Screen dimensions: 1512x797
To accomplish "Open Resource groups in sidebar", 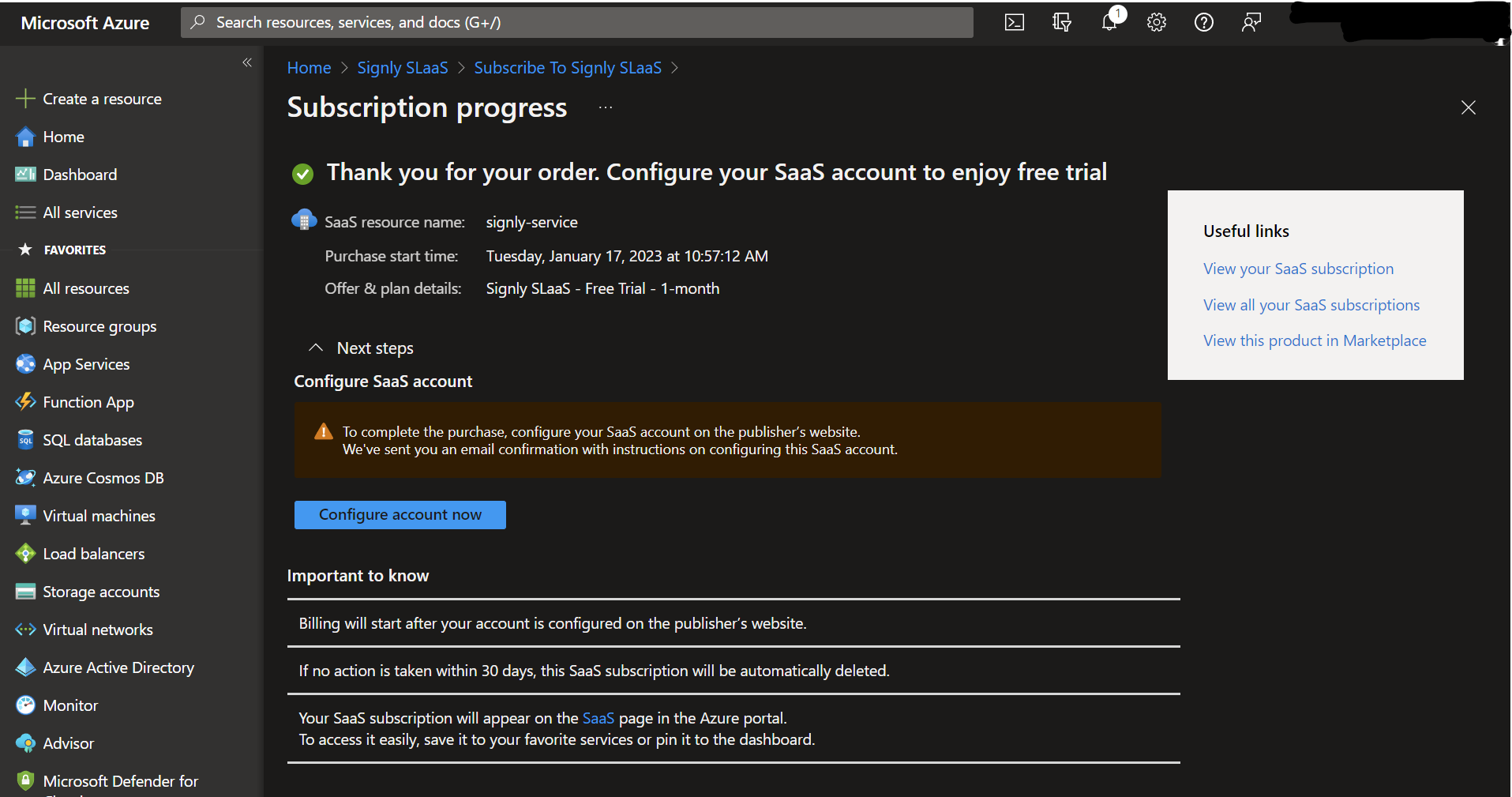I will (99, 326).
